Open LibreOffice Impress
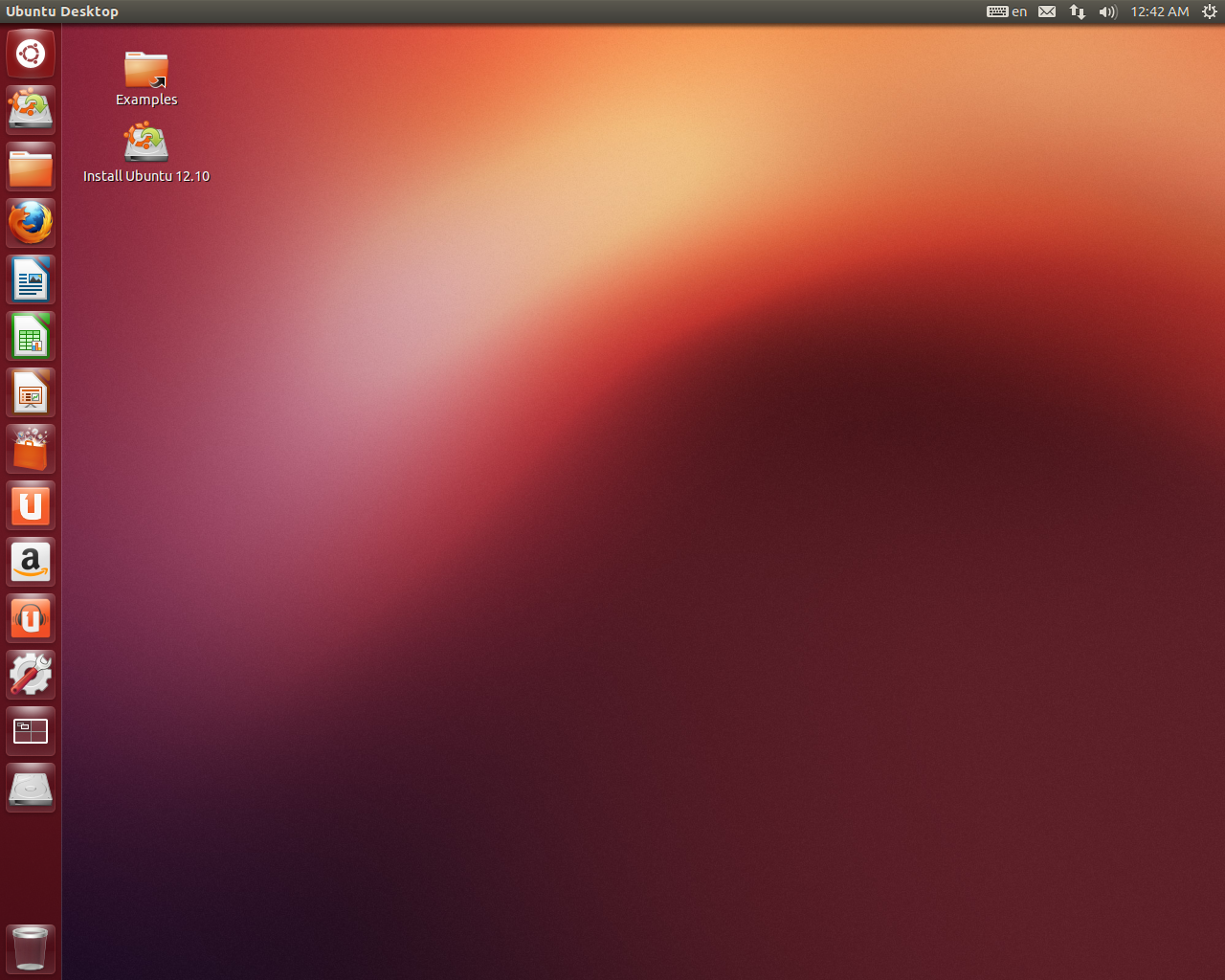Image resolution: width=1225 pixels, height=980 pixels. tap(30, 392)
